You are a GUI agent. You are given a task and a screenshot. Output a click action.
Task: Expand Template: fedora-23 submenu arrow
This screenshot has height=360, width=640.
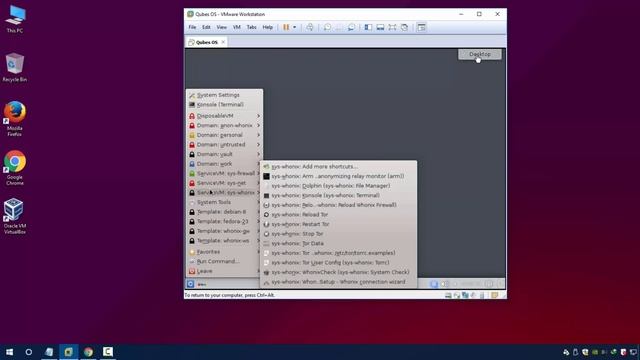coord(258,222)
